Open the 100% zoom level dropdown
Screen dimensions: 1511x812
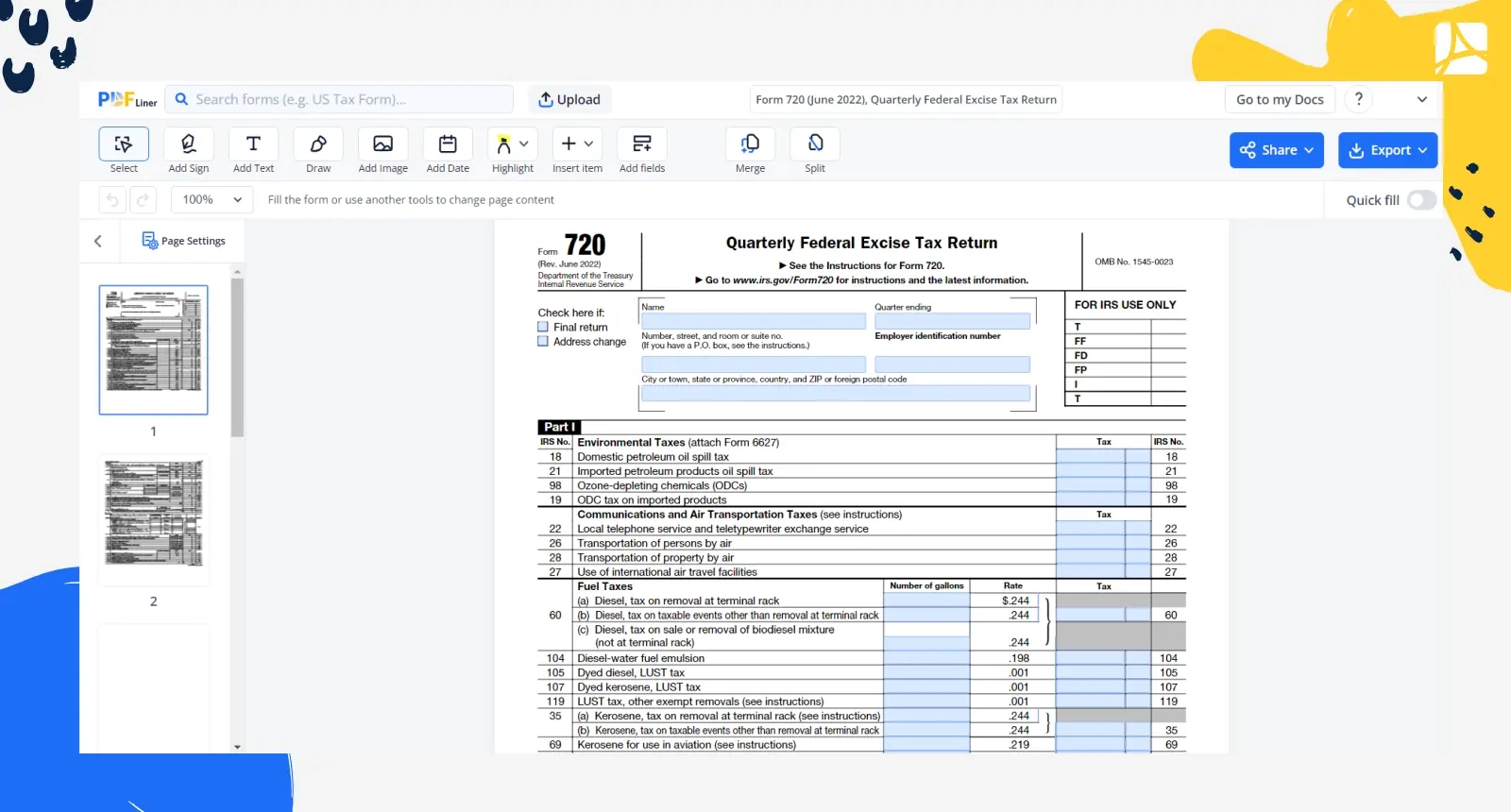pos(212,199)
